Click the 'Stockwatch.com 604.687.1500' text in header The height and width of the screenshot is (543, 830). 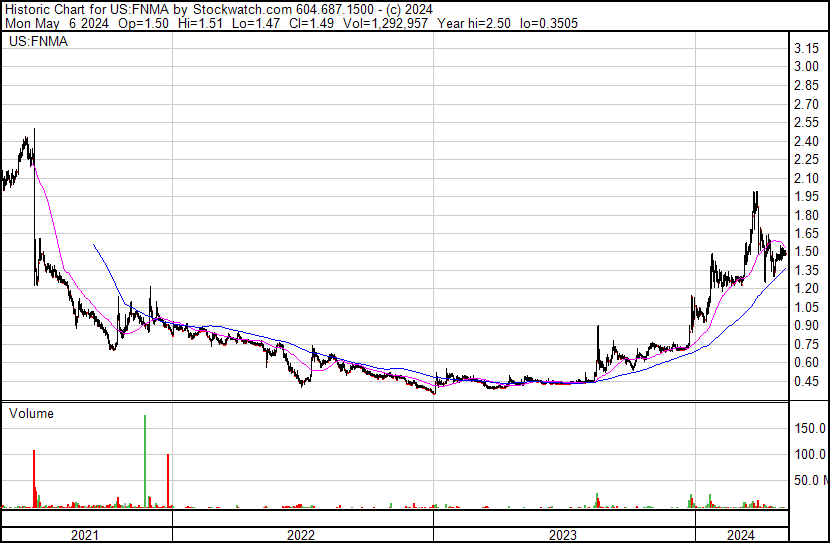[283, 9]
